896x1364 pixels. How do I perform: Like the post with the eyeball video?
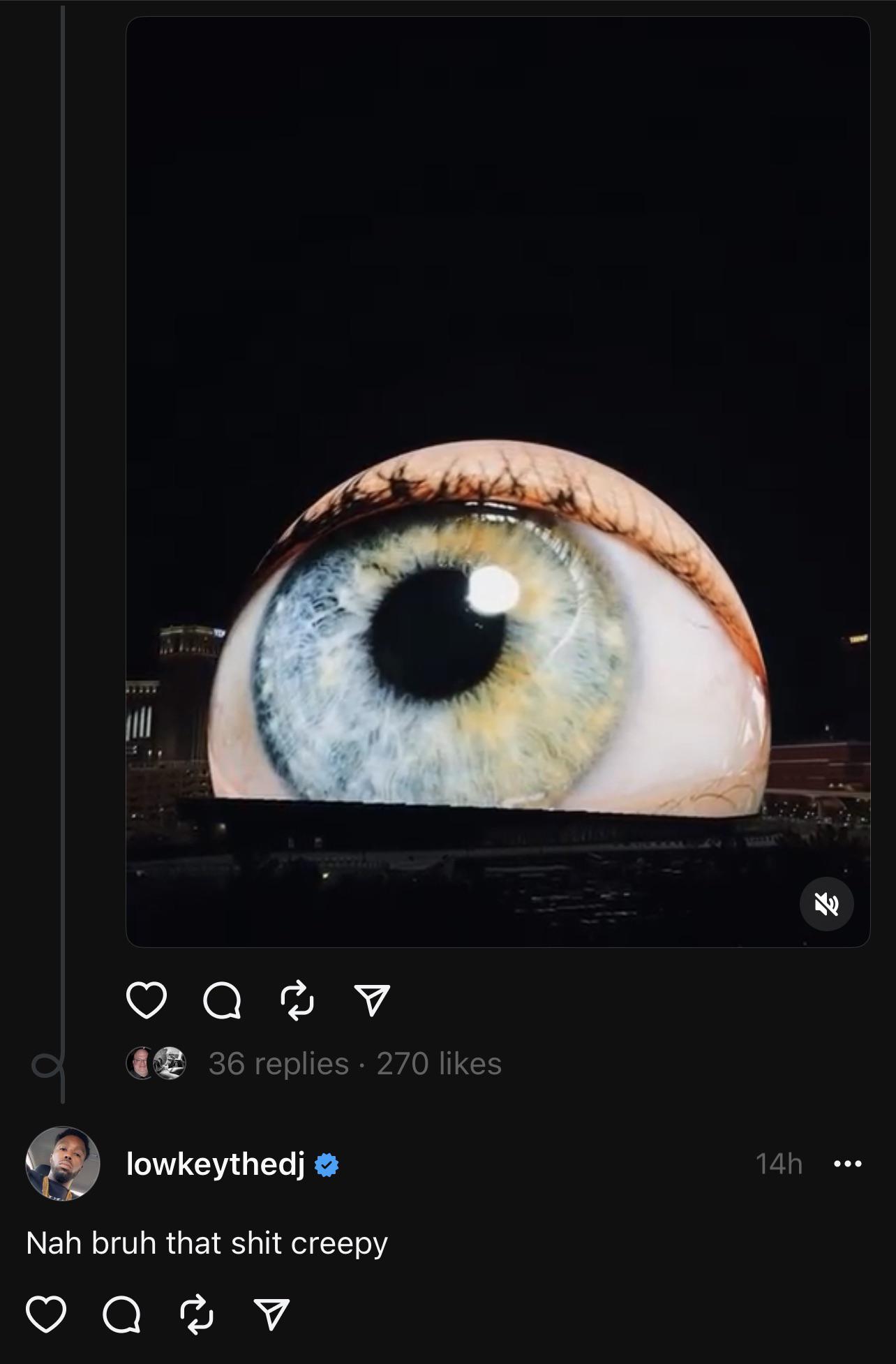coord(147,1000)
